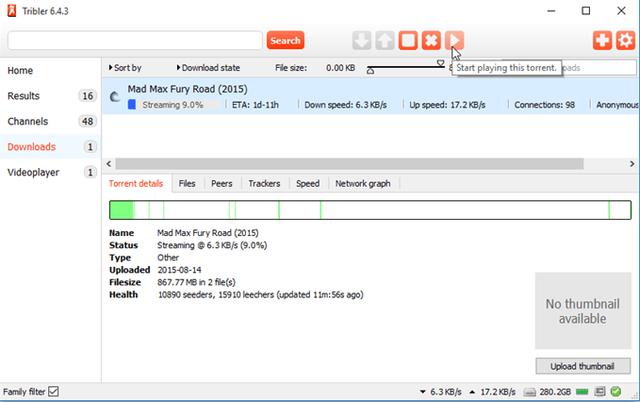Switch to the Files tab
This screenshot has height=402, width=640.
187,184
